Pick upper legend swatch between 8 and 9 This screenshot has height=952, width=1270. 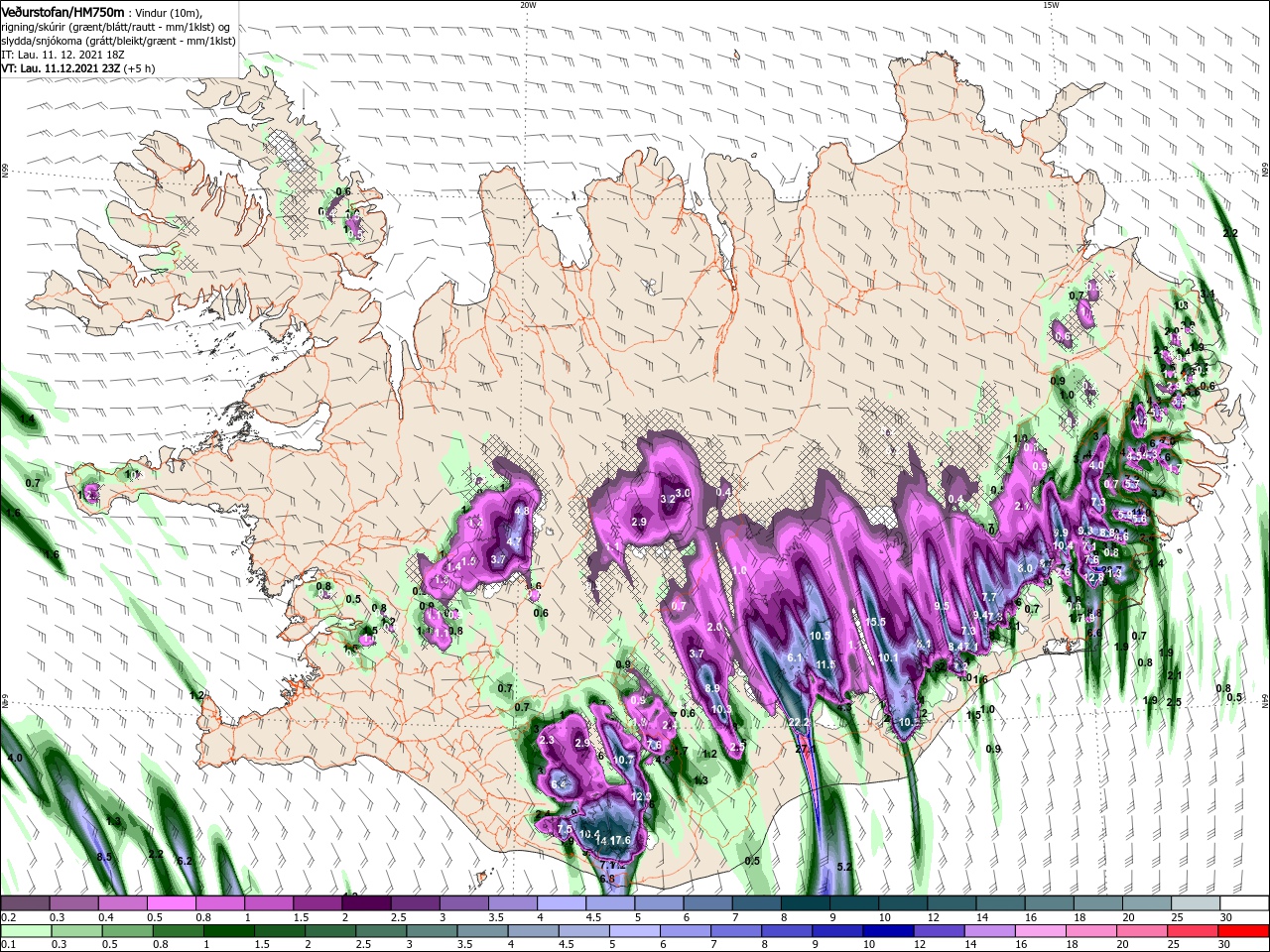tap(806, 903)
